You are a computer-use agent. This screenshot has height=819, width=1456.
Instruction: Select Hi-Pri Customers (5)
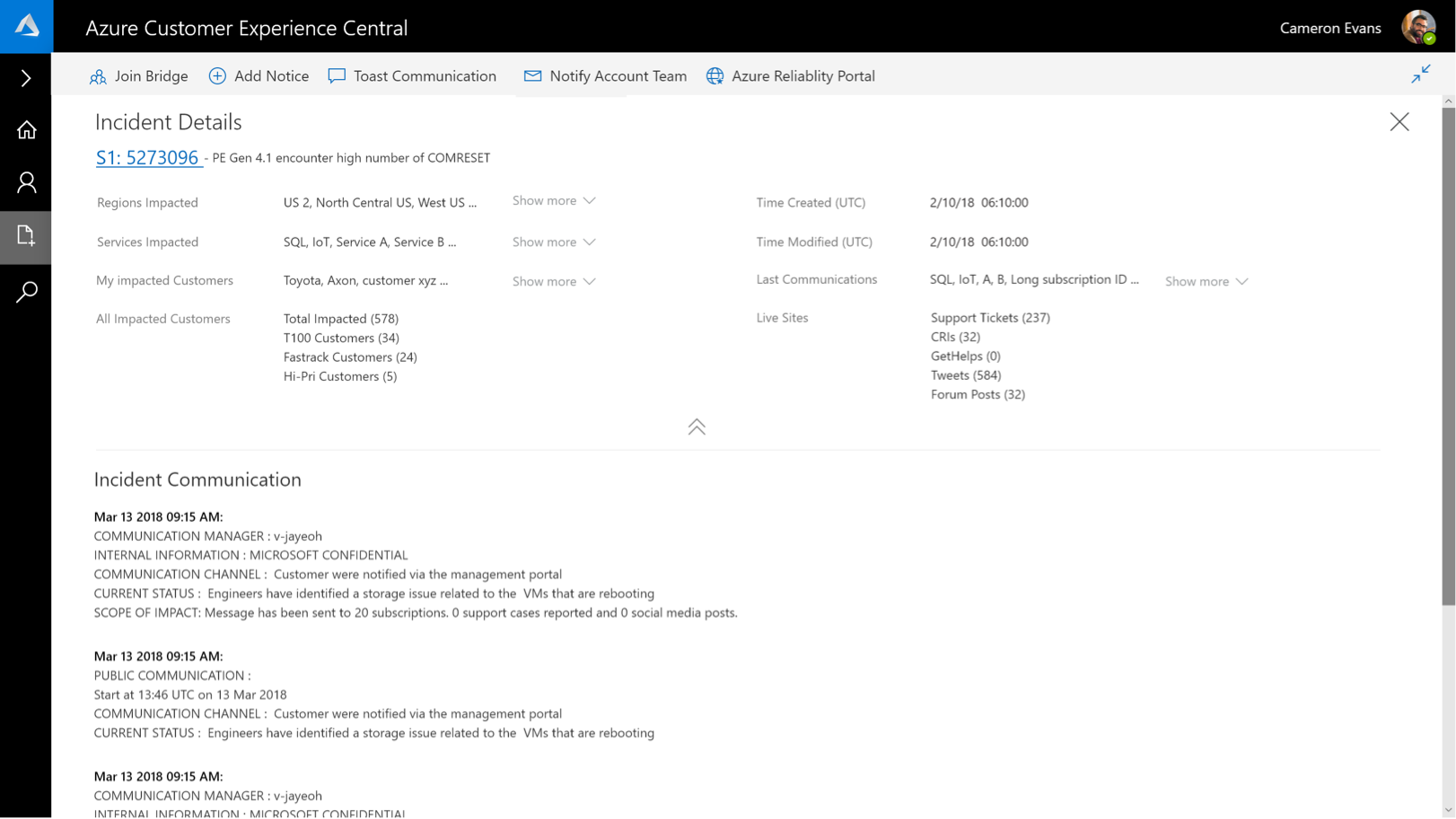(340, 376)
